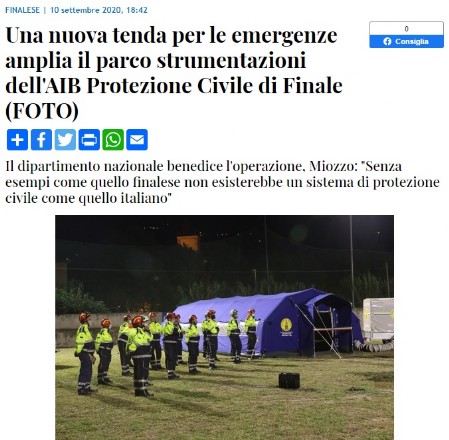Share the article on Facebook
Viewport: 449px width, 440px height.
pyautogui.click(x=41, y=140)
